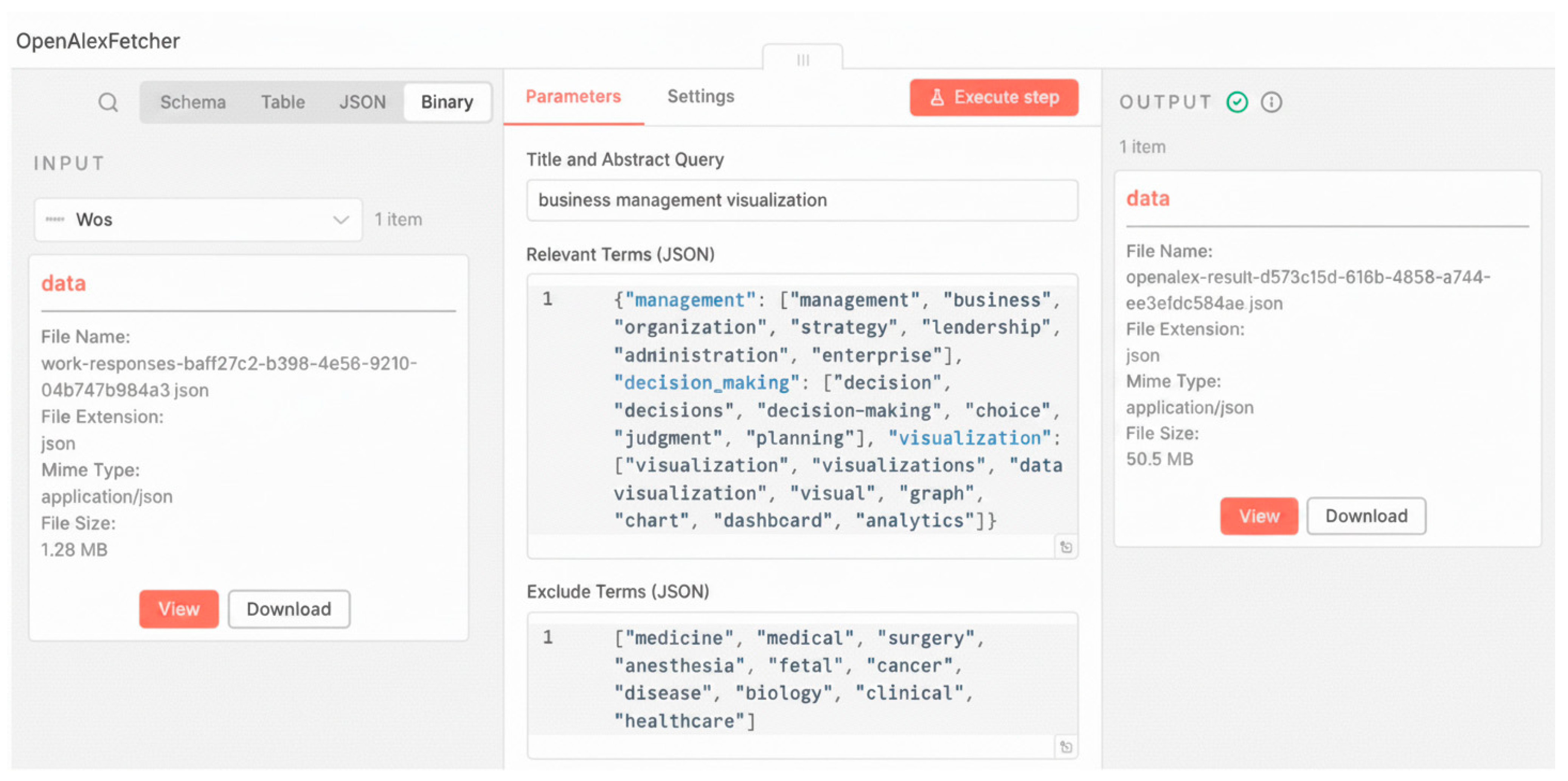Click the Title and Abstract Query field
The width and height of the screenshot is (1568, 781).
[x=802, y=200]
